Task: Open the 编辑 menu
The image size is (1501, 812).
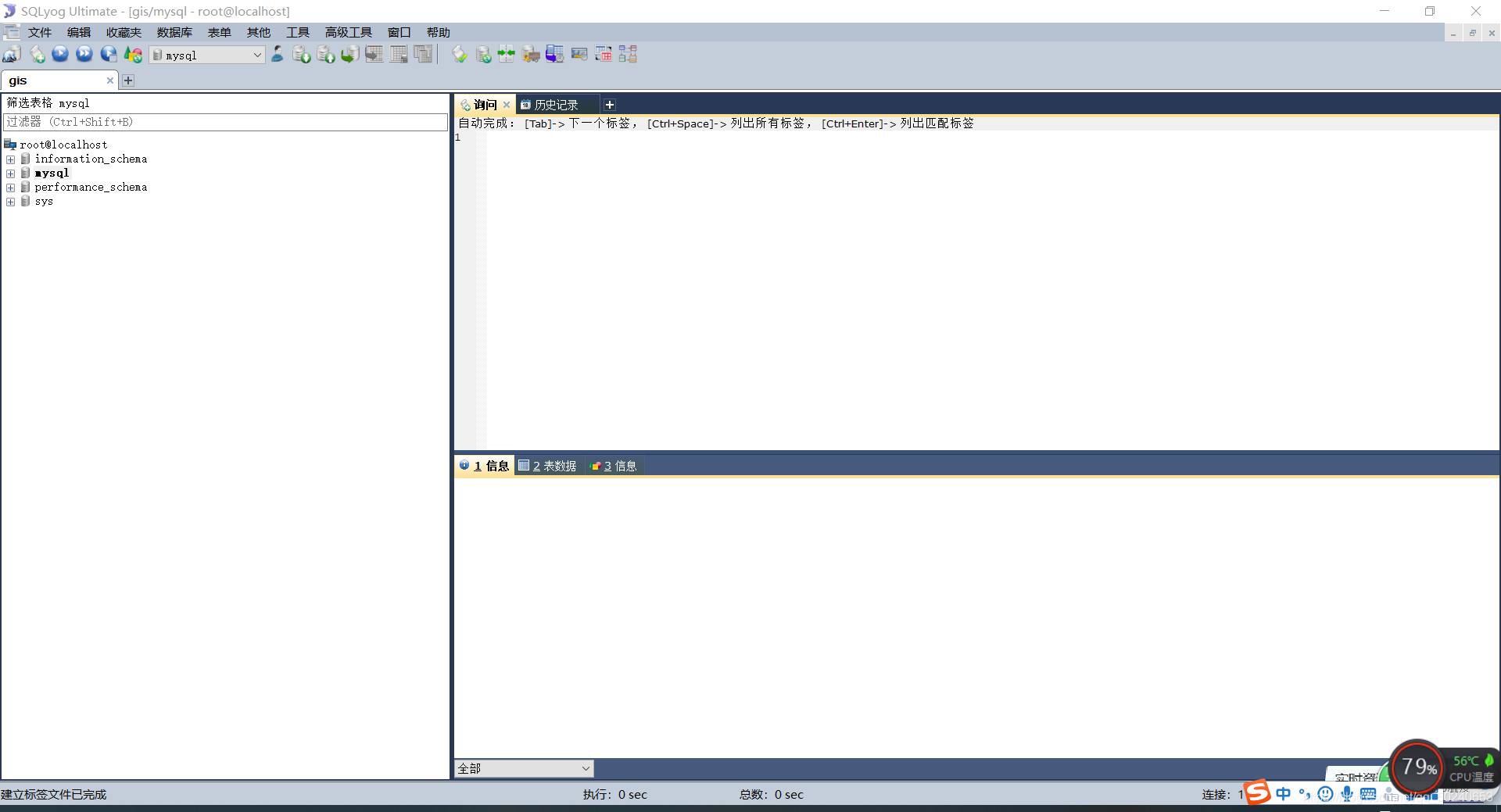Action: pos(79,33)
